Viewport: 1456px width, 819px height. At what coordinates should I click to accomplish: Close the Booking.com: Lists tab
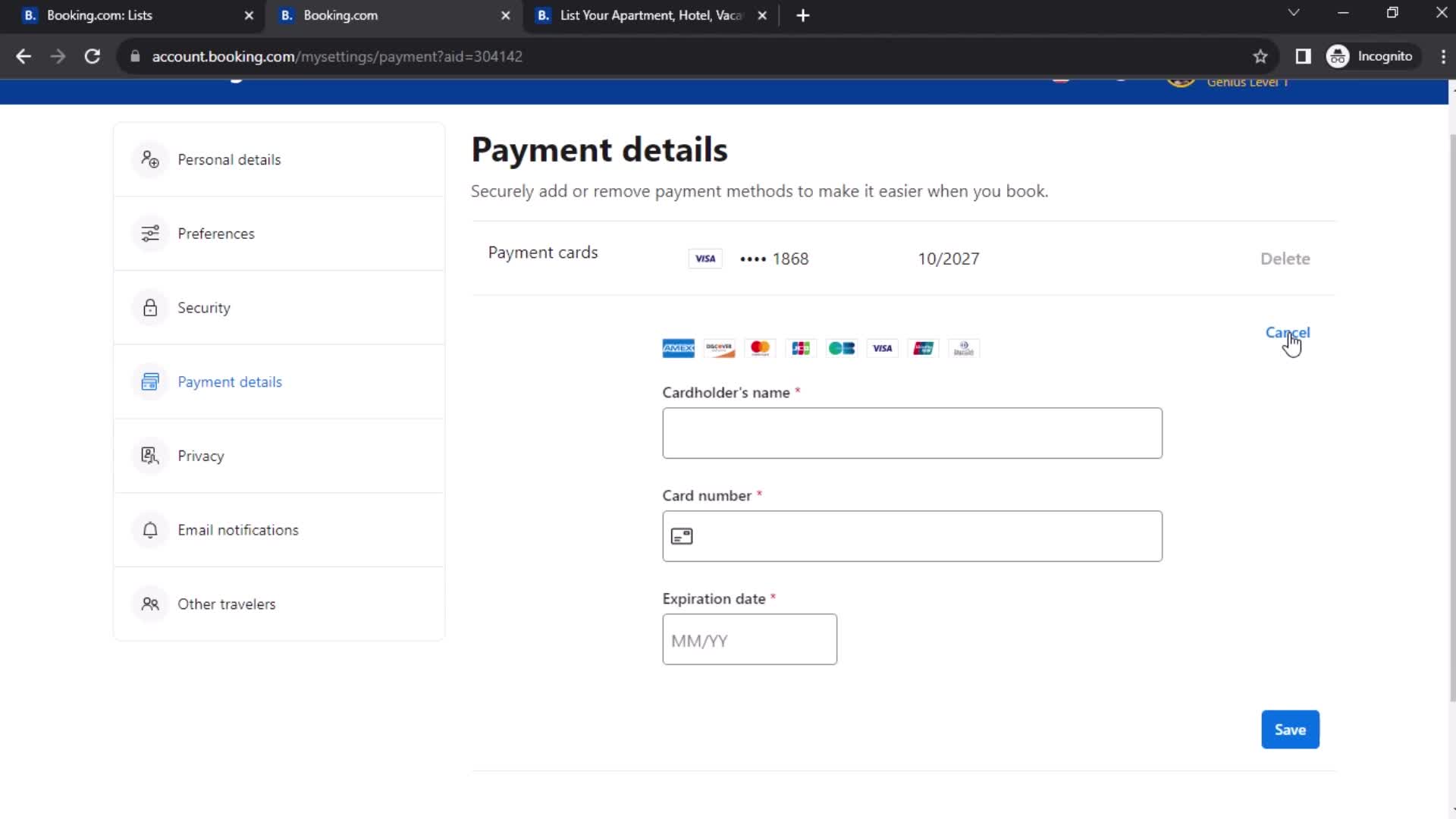click(249, 15)
